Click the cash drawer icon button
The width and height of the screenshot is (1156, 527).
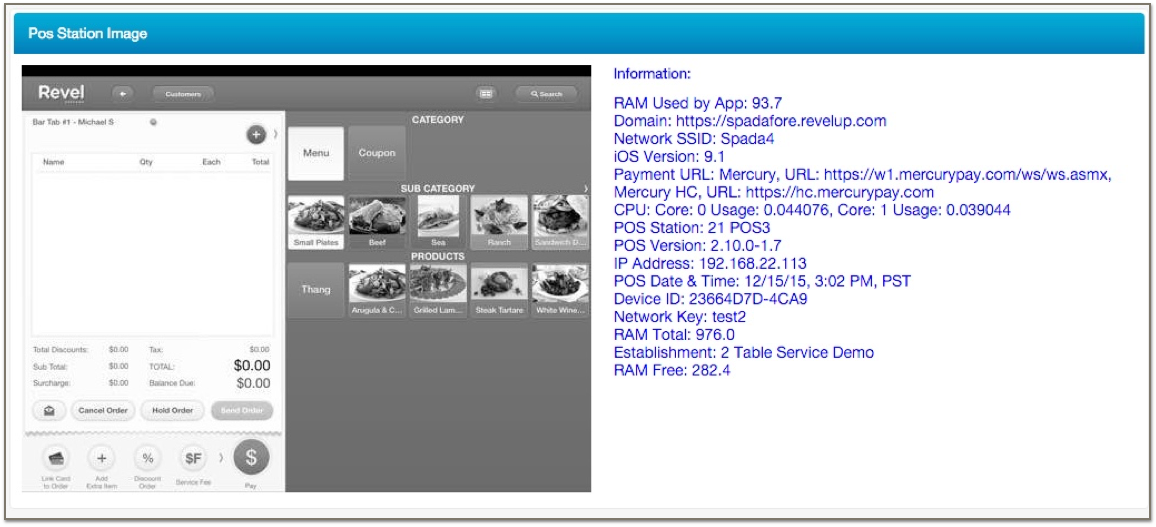[49, 411]
